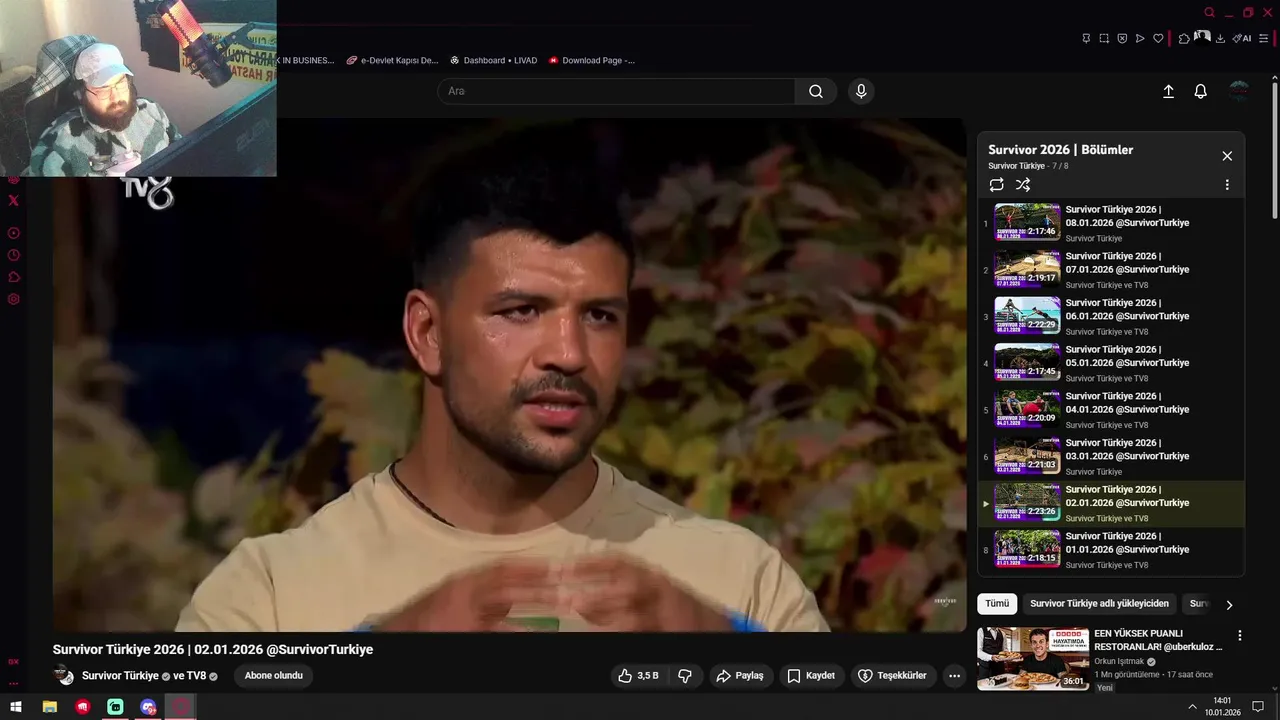This screenshot has height=720, width=1280.
Task: Open the Windows Start menu
Action: (x=16, y=707)
